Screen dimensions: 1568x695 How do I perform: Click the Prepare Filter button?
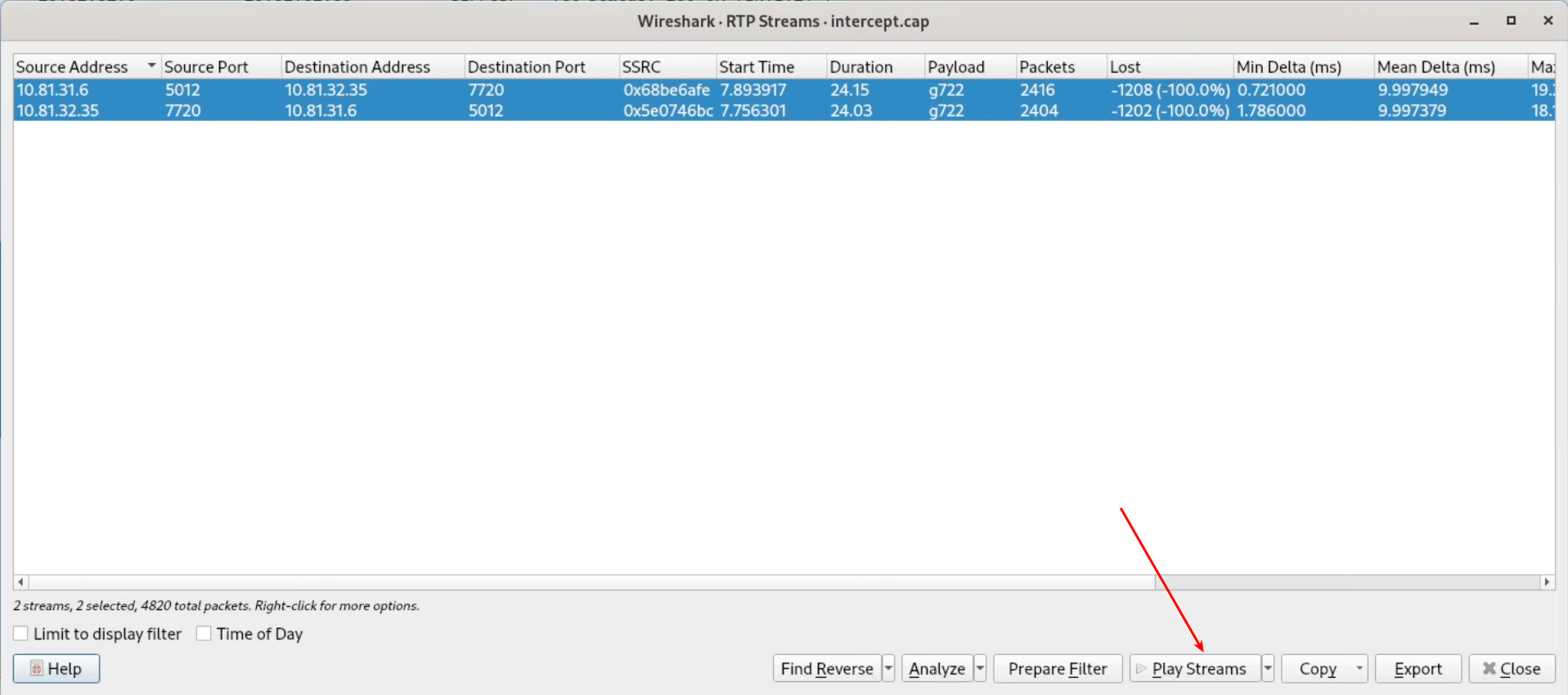(x=1058, y=669)
